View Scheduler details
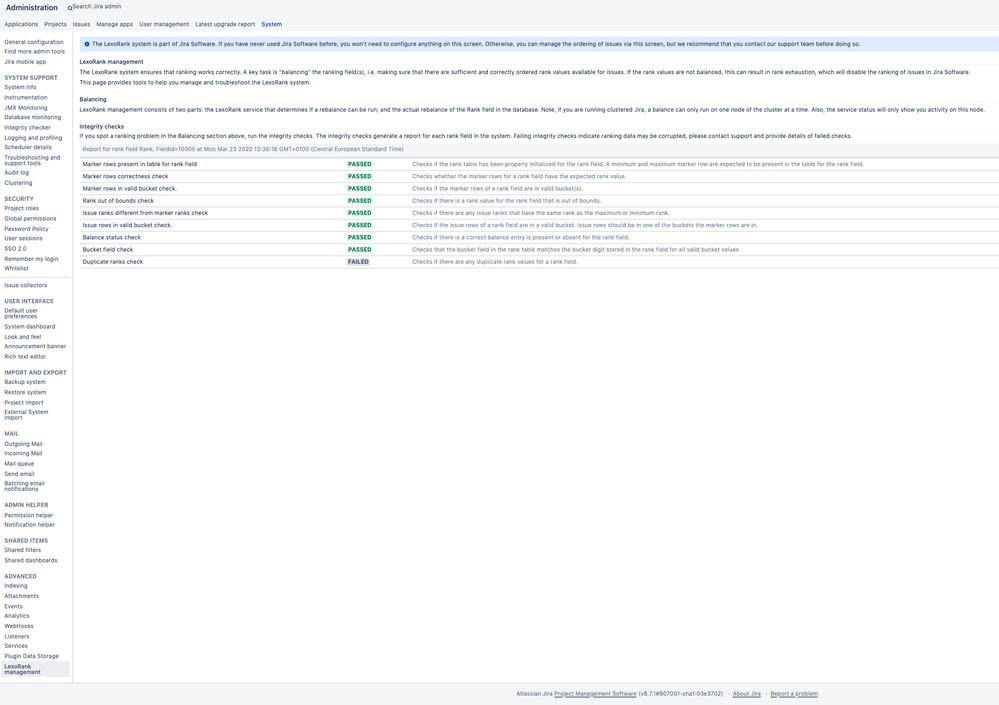Image resolution: width=999 pixels, height=705 pixels. point(28,147)
